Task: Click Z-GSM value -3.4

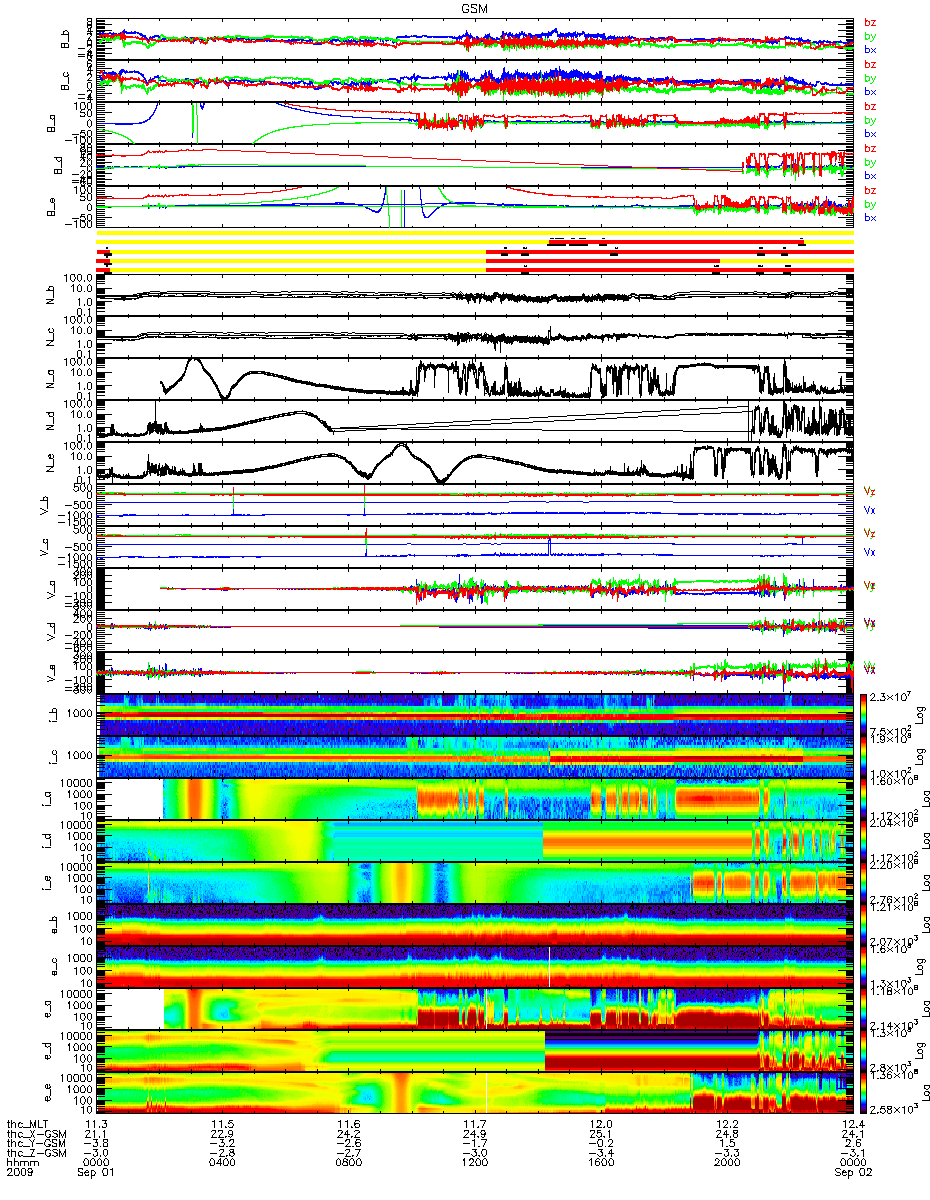Action: coord(599,1154)
